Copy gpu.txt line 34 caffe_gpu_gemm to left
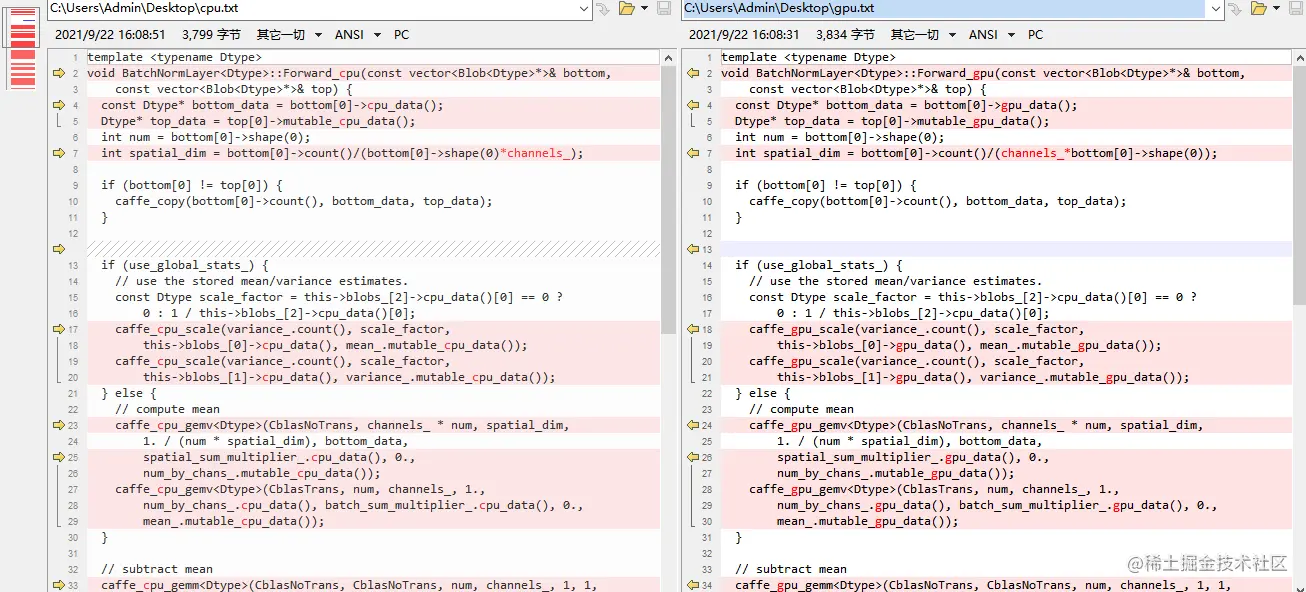The height and width of the screenshot is (592, 1306). pos(692,585)
